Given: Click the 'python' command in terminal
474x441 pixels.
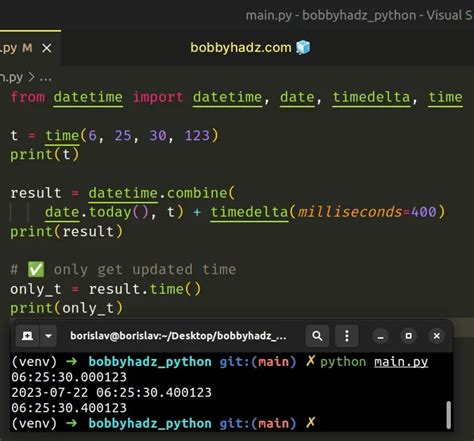Looking at the screenshot, I should (343, 362).
